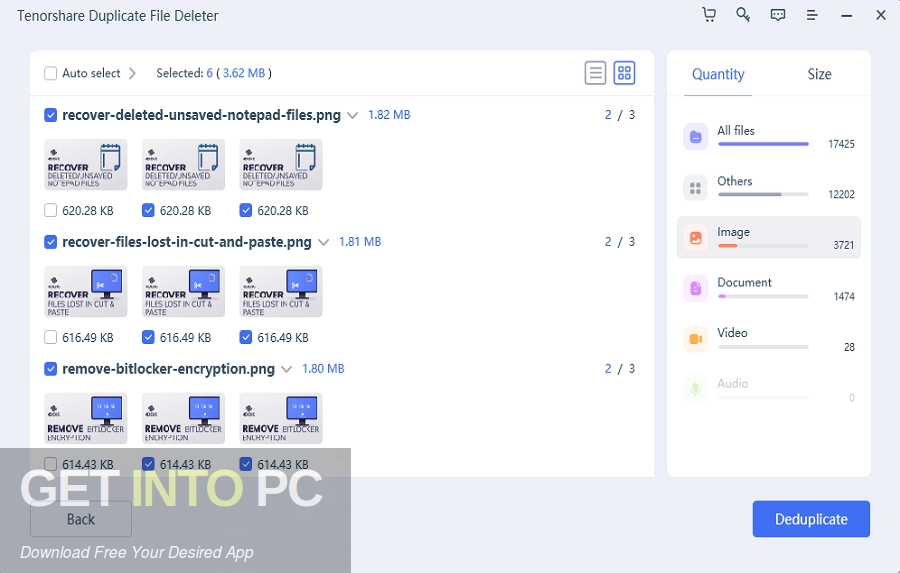Click the 1.80 MB group size
Screen dimensions: 900x573
[323, 369]
